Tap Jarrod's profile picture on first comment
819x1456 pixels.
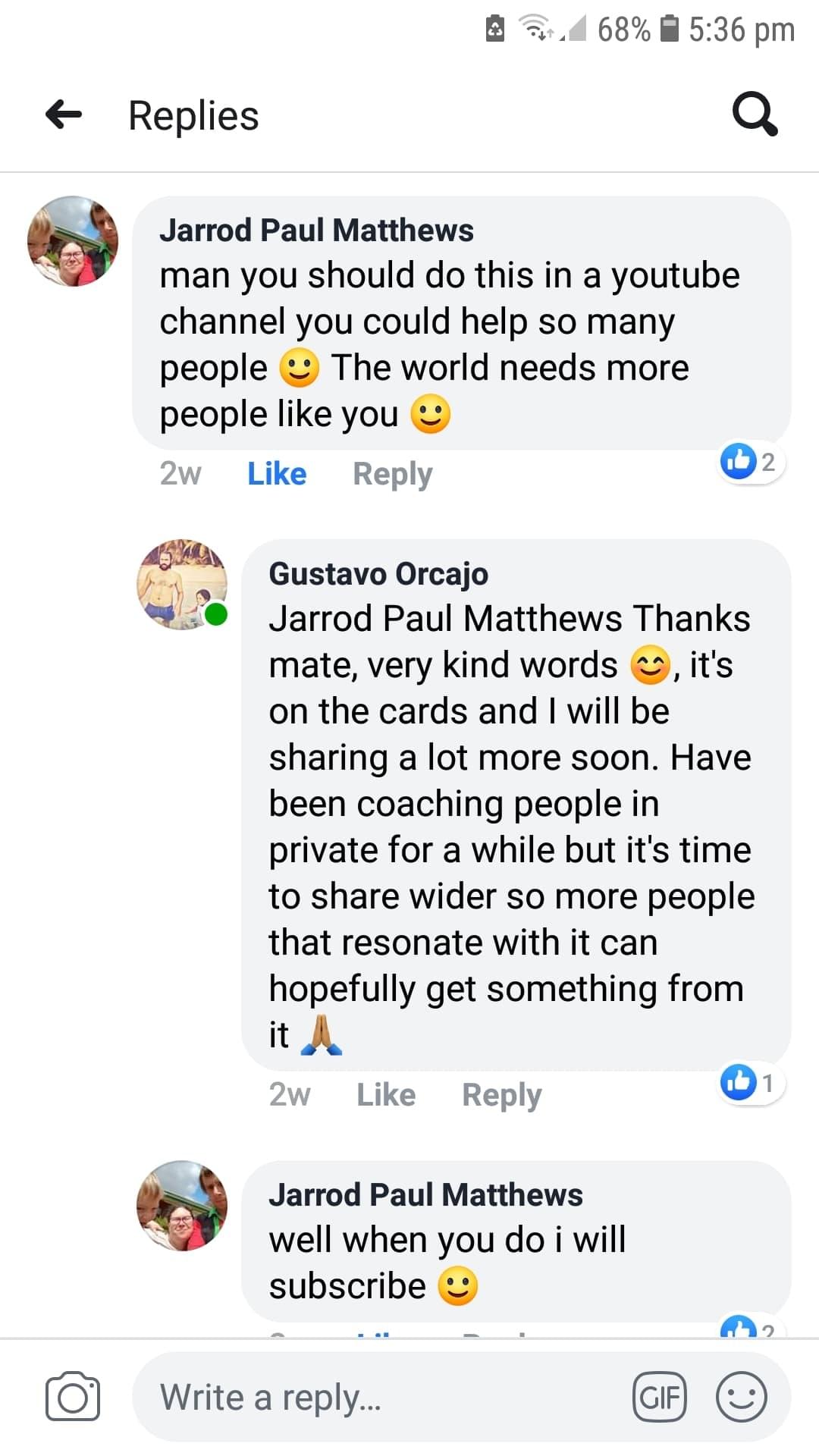pos(73,241)
